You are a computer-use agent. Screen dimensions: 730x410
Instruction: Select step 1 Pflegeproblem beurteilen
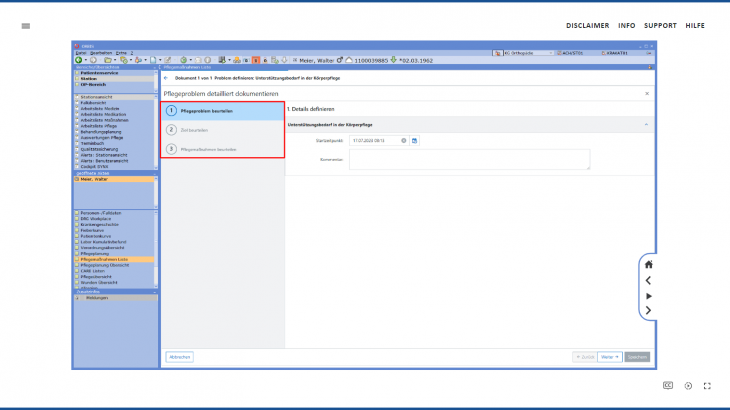tap(222, 110)
